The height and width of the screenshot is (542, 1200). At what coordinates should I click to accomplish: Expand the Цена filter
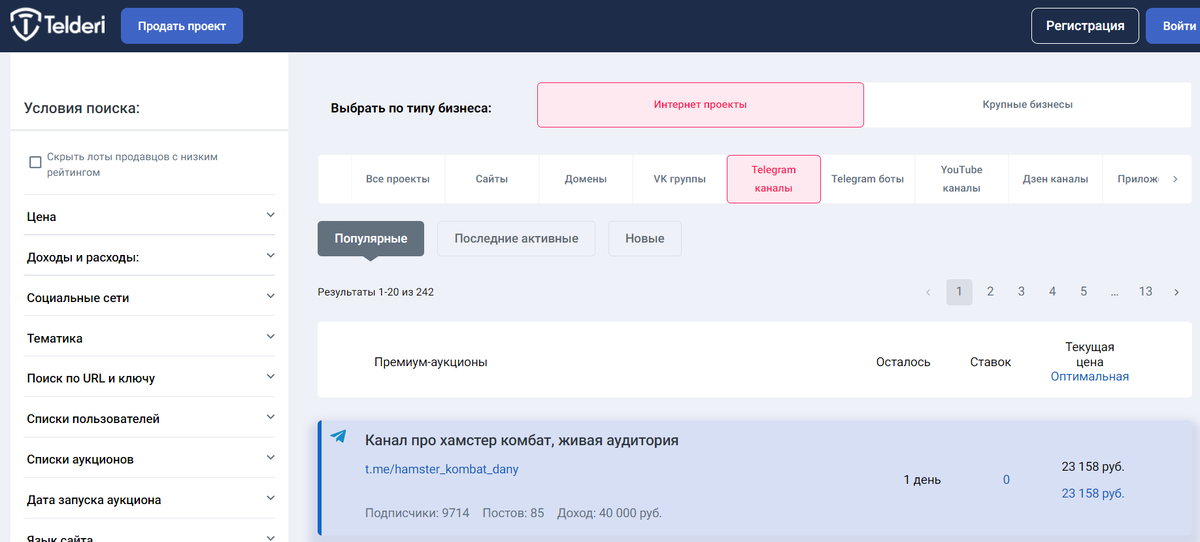tap(150, 216)
